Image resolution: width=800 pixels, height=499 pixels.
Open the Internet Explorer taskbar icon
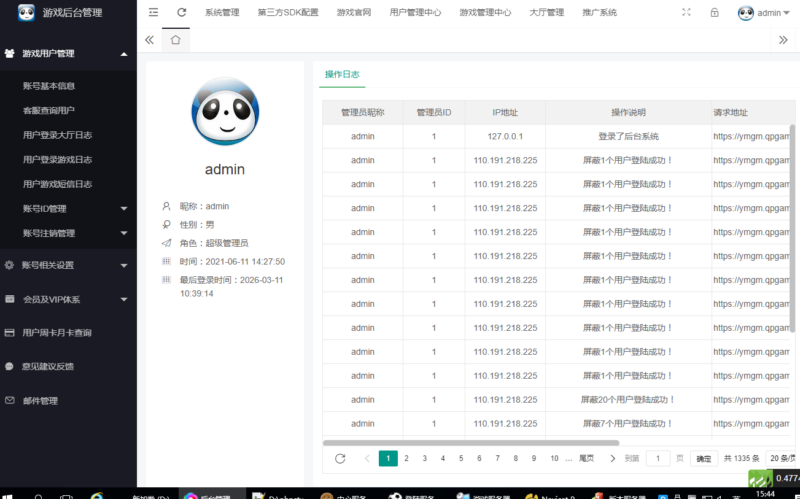pyautogui.click(x=97, y=496)
